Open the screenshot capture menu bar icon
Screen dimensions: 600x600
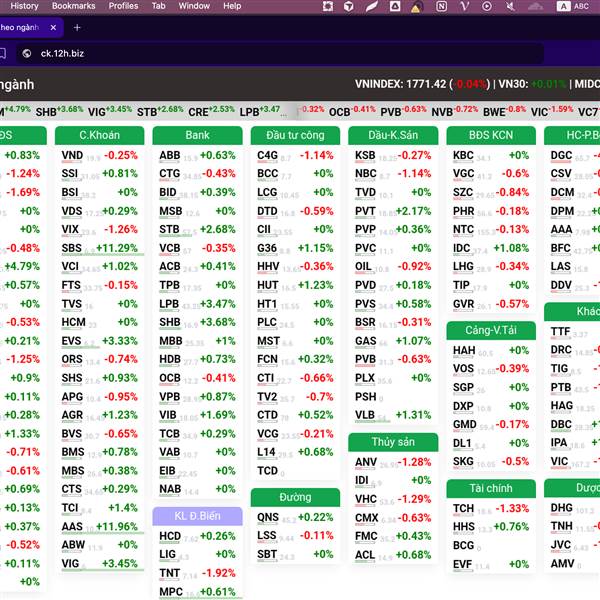click(x=328, y=6)
